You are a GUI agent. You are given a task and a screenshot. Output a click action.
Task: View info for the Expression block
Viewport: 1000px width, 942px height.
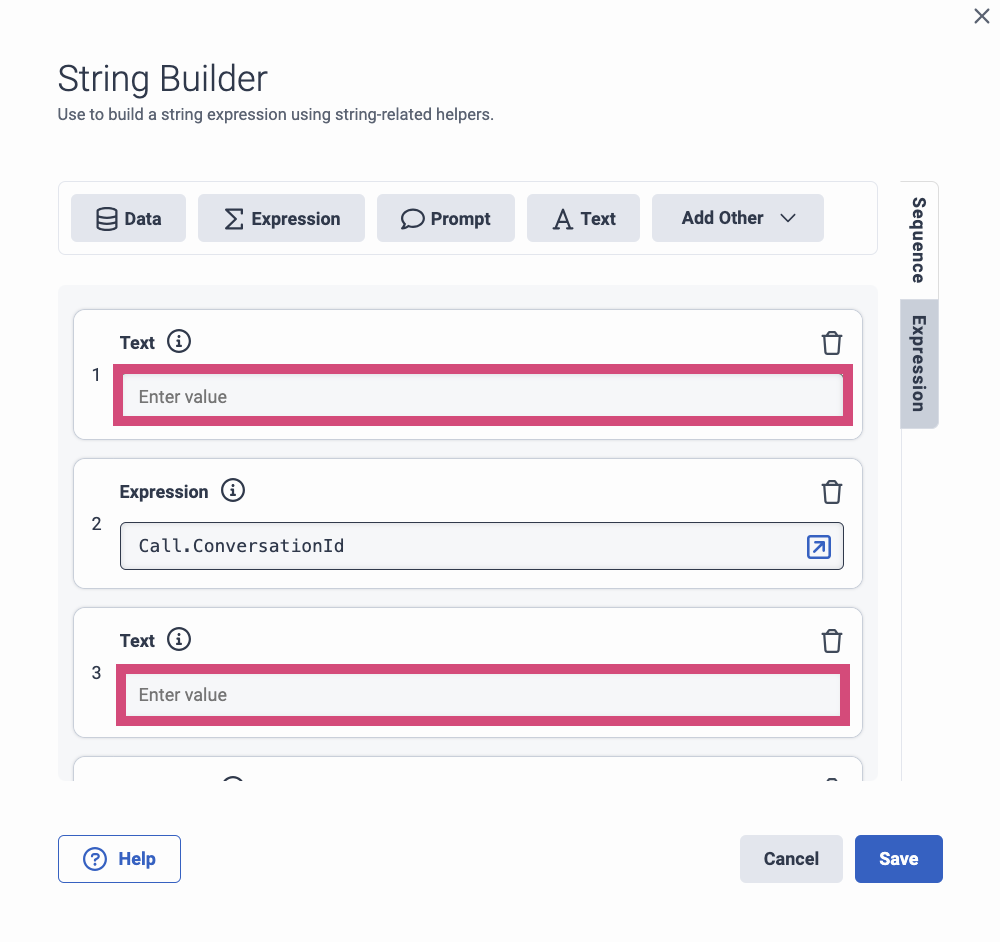coord(232,490)
